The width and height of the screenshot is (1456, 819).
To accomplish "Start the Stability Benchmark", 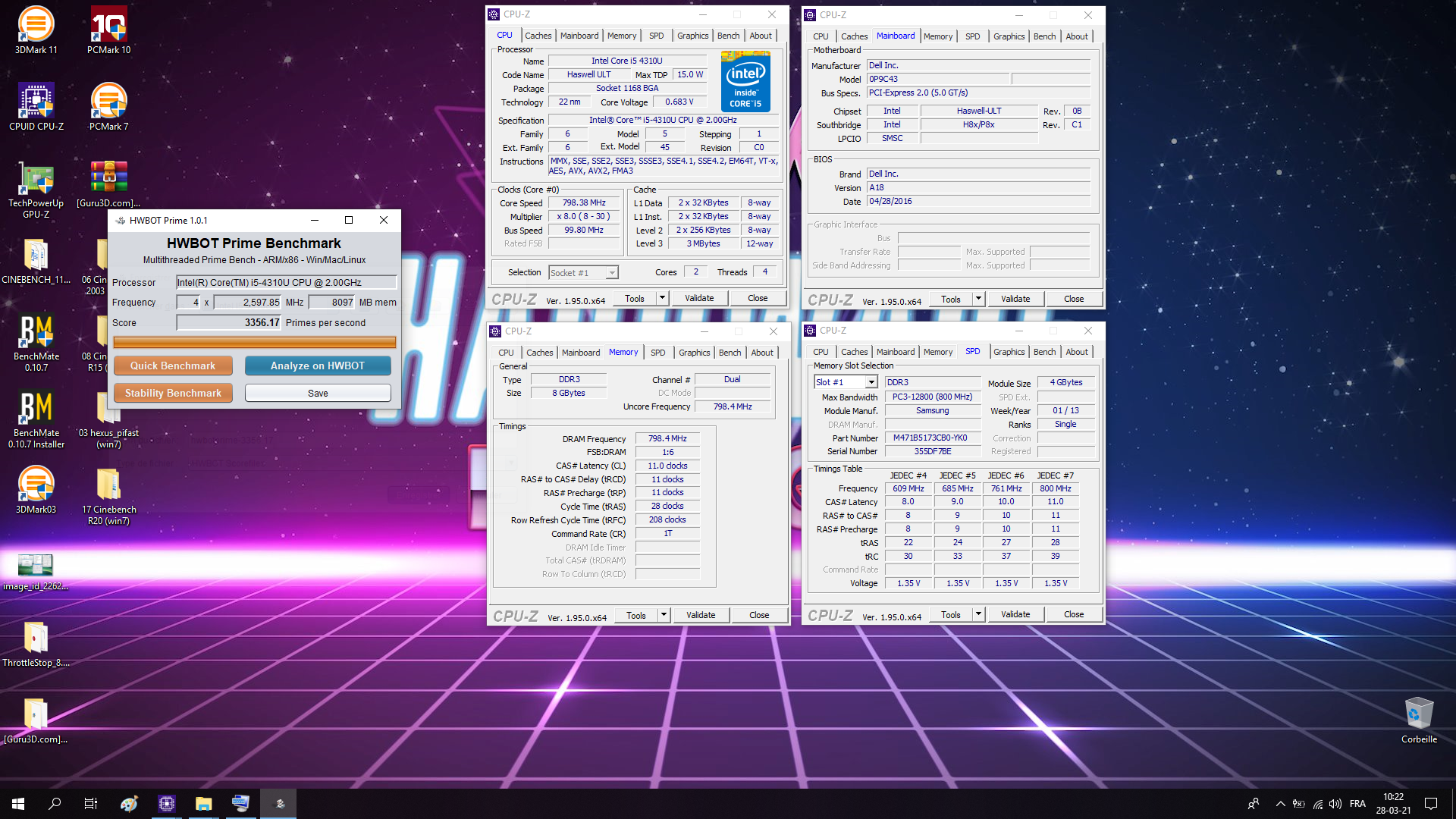I will [173, 393].
